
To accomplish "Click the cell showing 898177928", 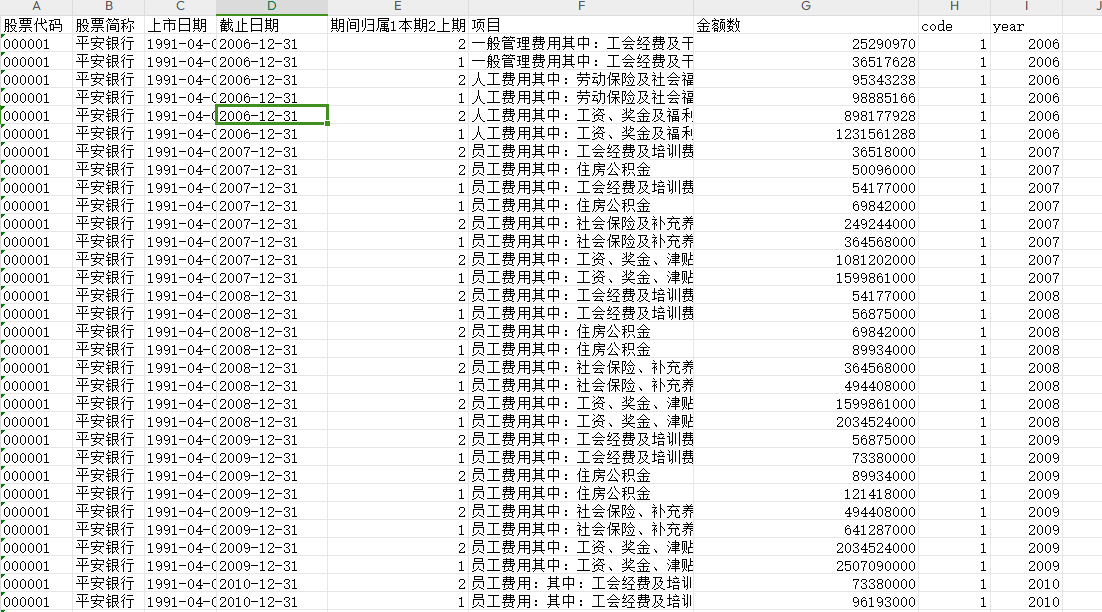I will (805, 116).
